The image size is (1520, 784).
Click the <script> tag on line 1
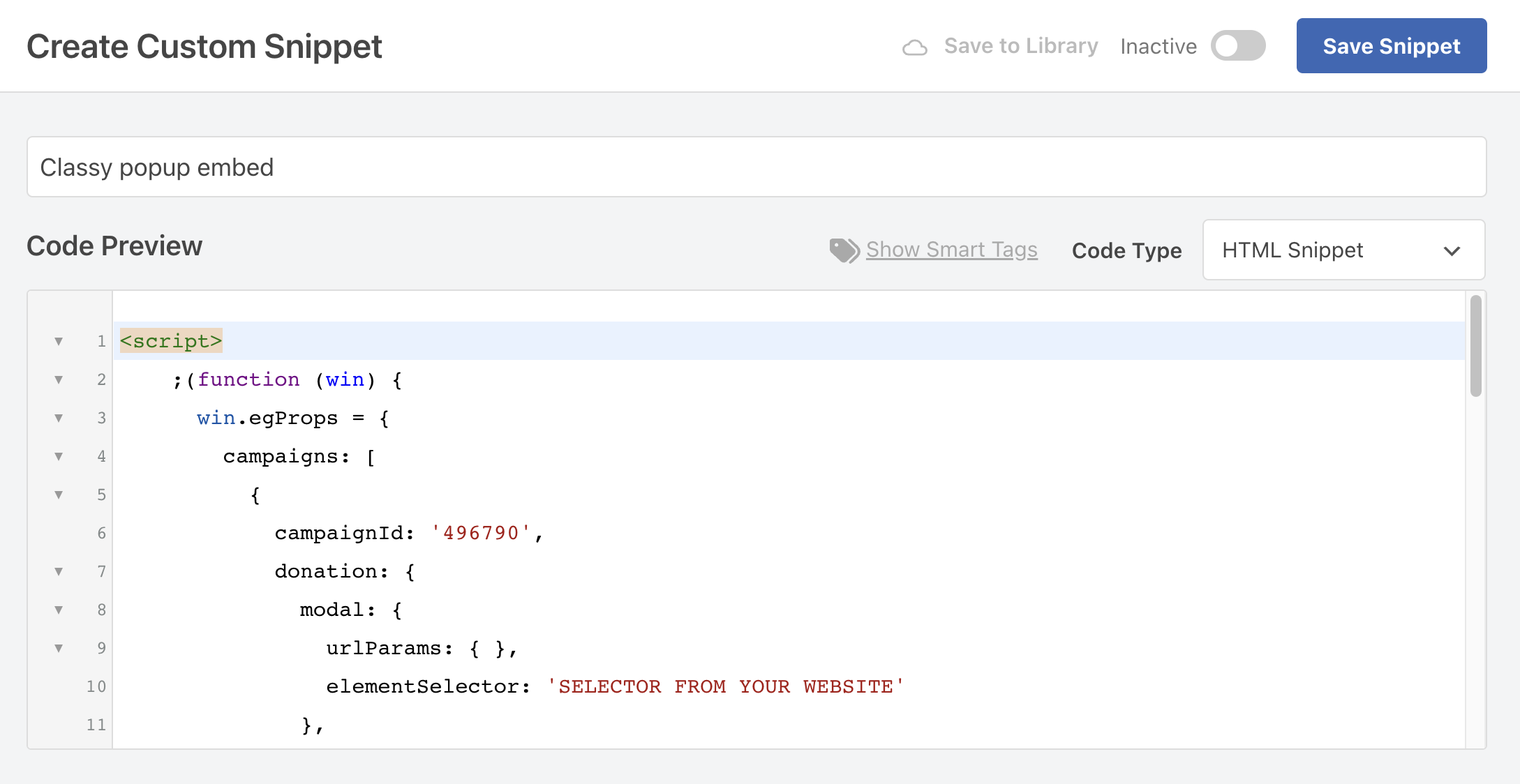coord(171,341)
